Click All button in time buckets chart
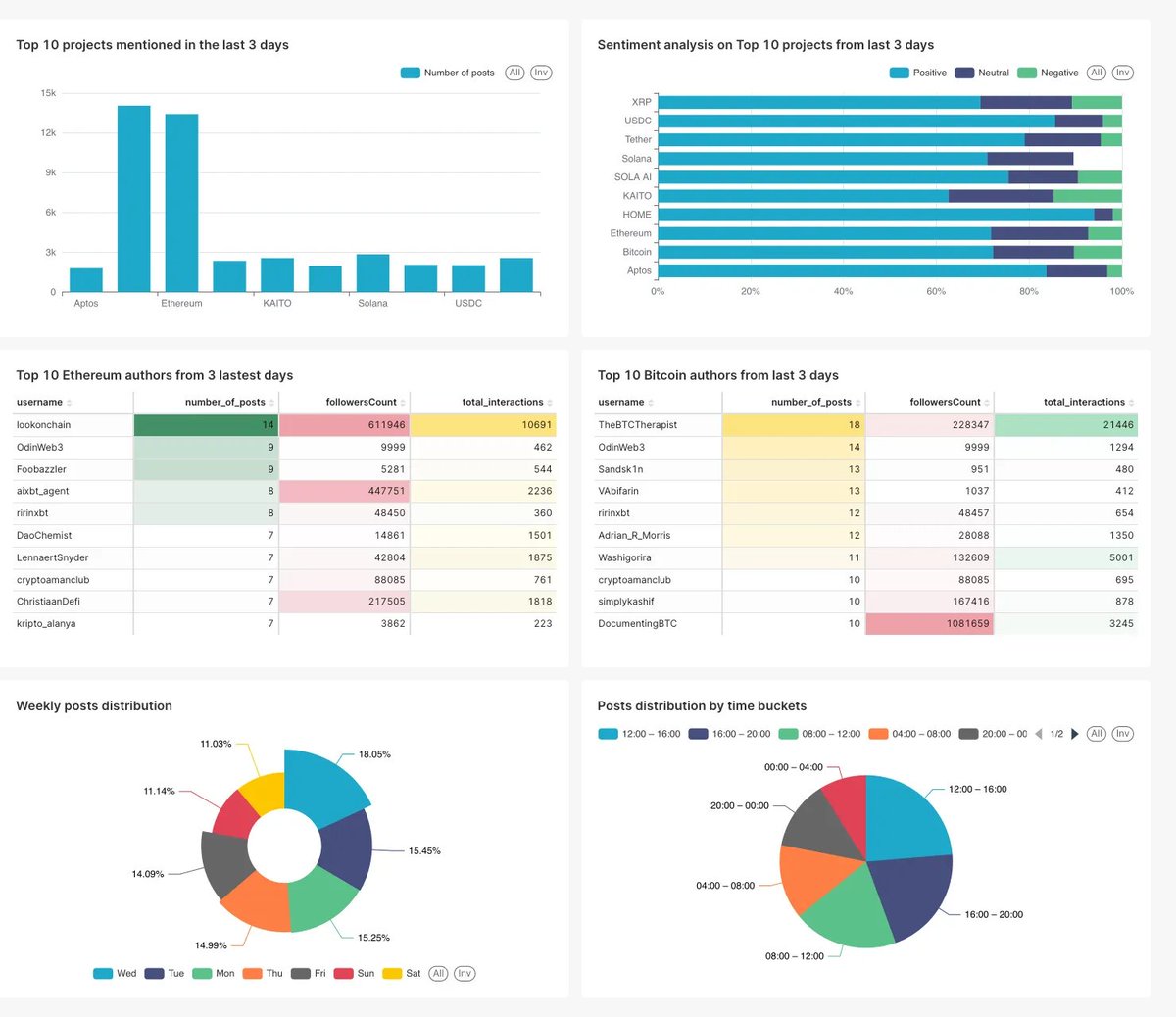Image resolution: width=1176 pixels, height=1017 pixels. [x=1097, y=734]
